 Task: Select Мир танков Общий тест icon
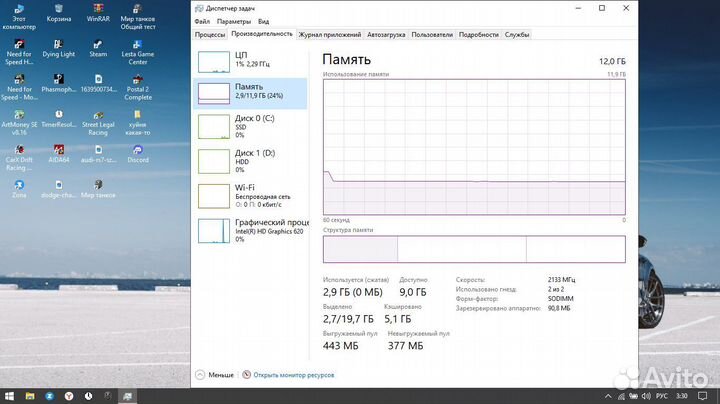(x=138, y=17)
